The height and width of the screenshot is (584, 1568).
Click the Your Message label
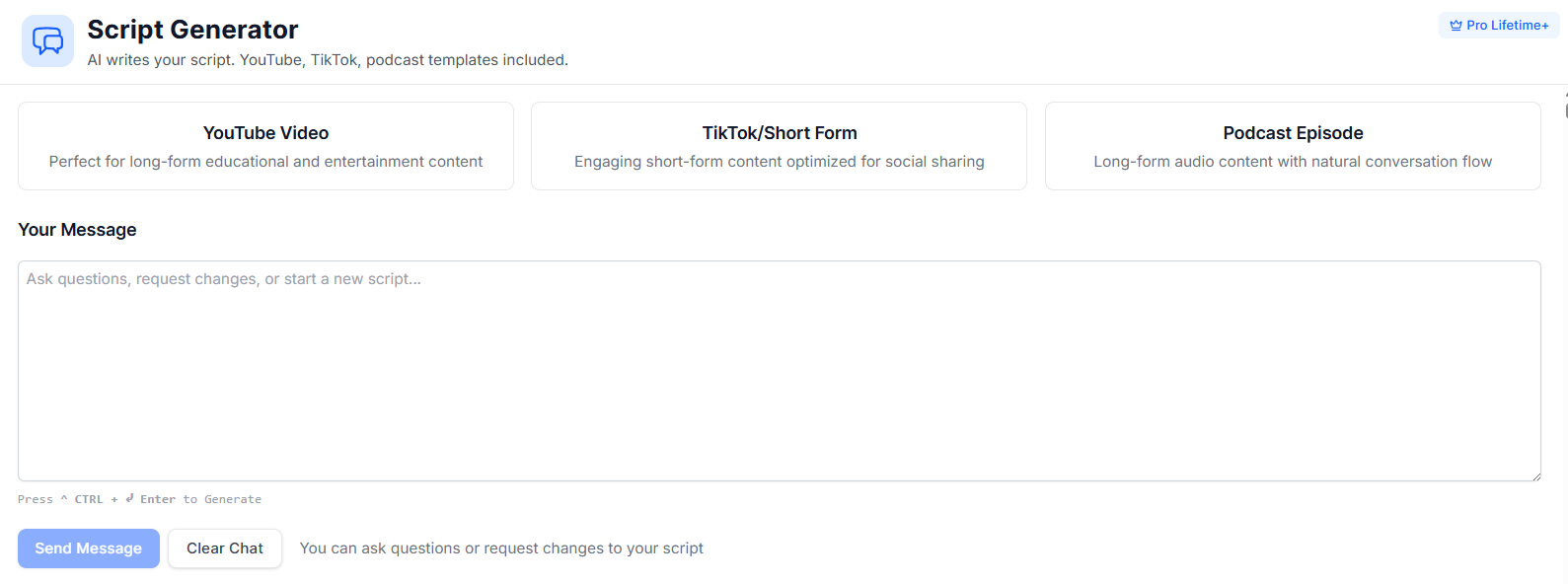[77, 230]
